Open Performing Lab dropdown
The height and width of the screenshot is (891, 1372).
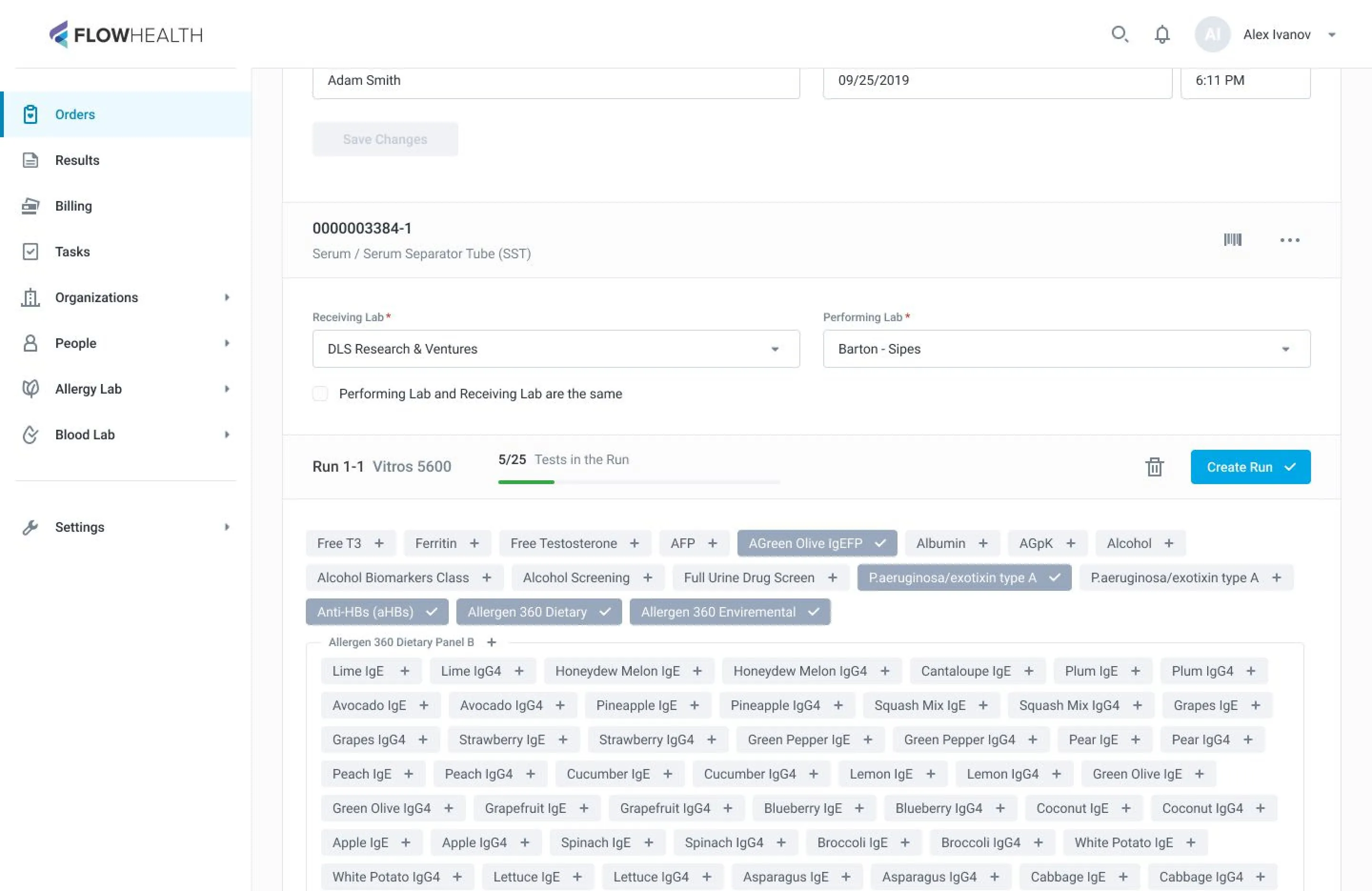tap(1067, 349)
